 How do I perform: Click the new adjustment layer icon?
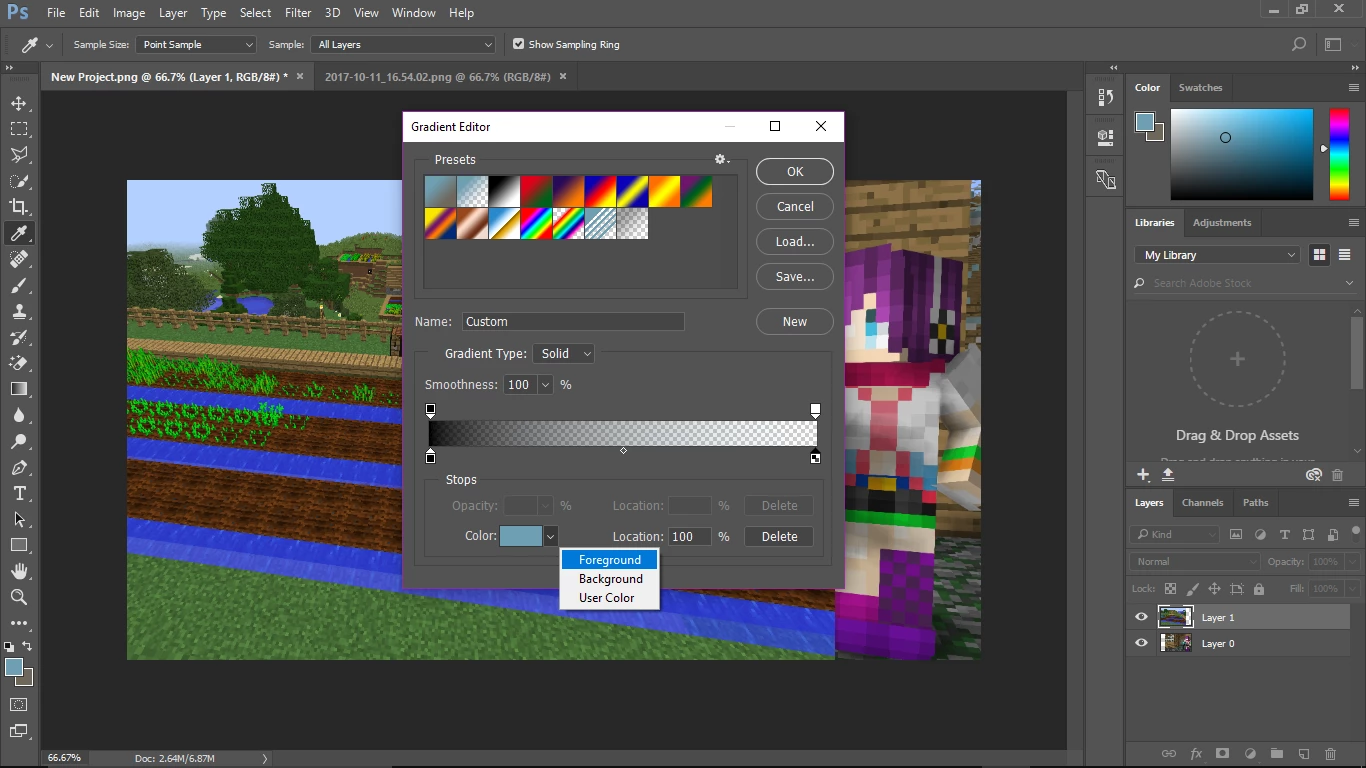tap(1249, 753)
